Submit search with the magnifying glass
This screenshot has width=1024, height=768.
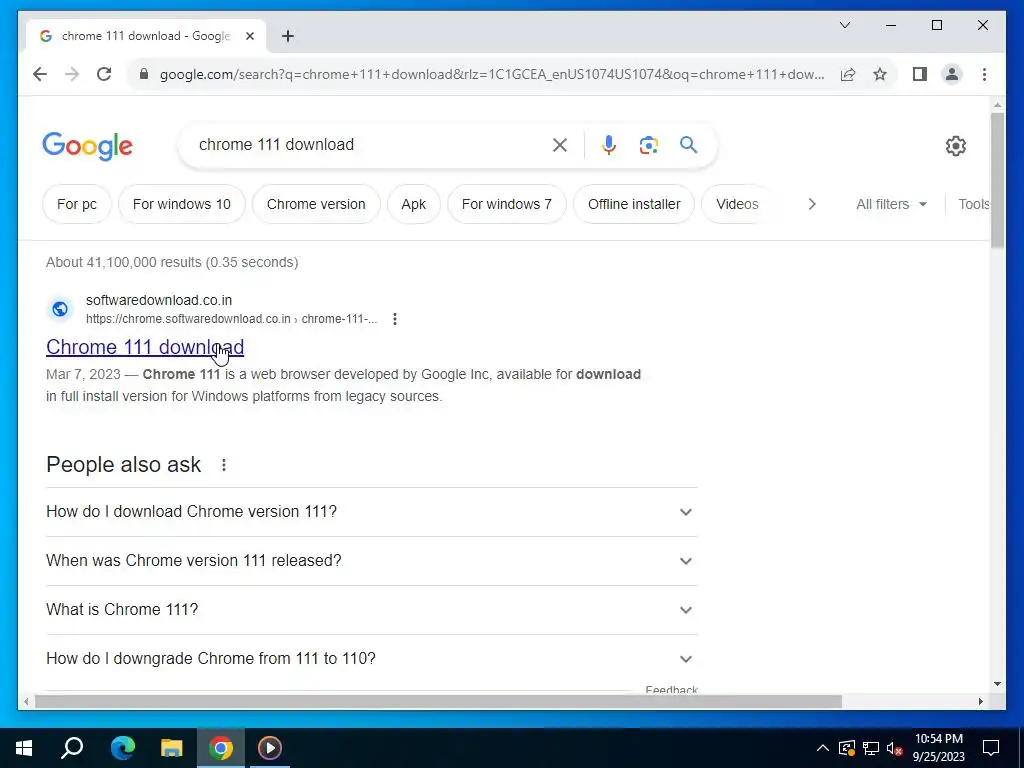pyautogui.click(x=688, y=145)
